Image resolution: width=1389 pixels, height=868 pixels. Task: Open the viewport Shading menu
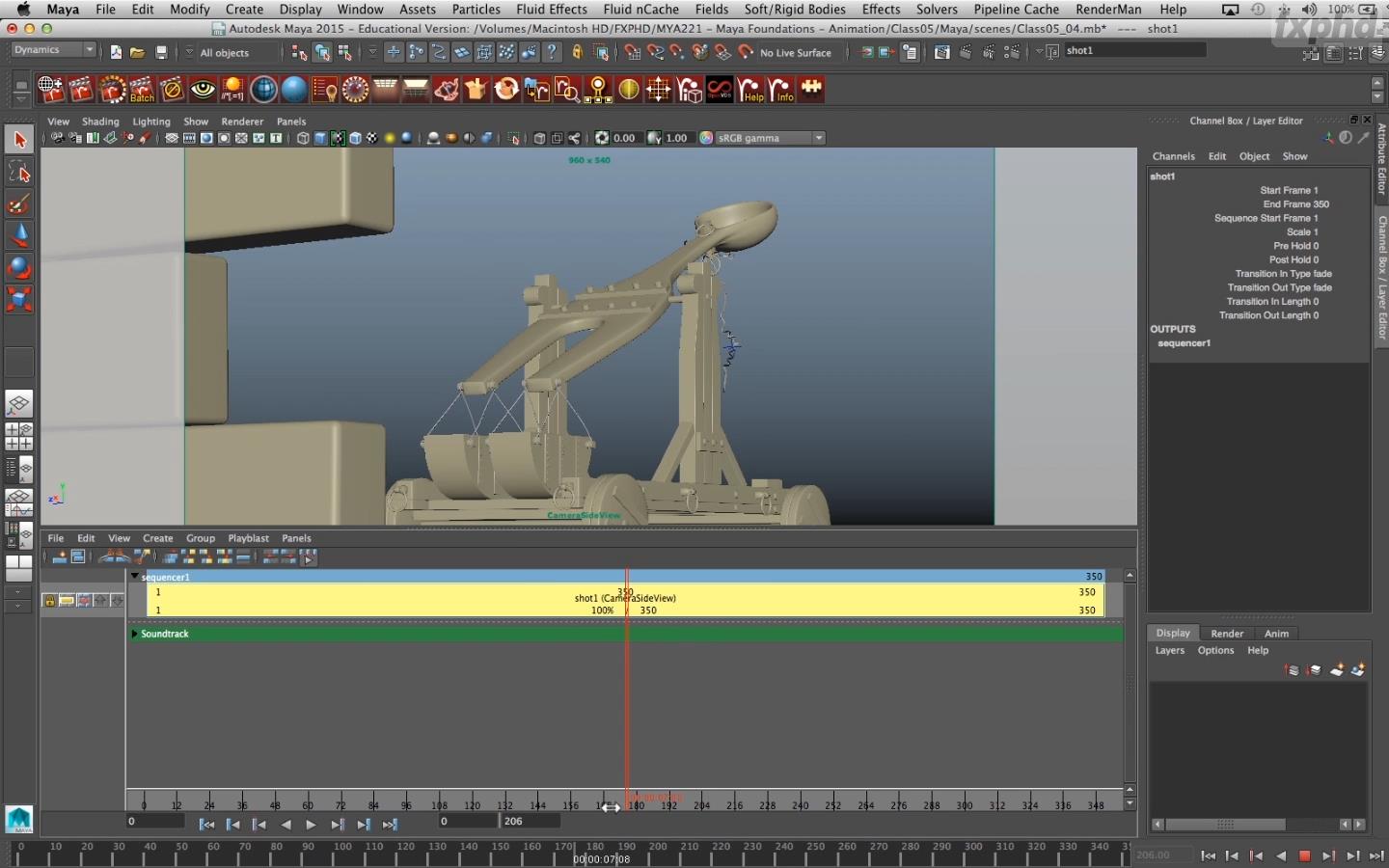pyautogui.click(x=100, y=122)
